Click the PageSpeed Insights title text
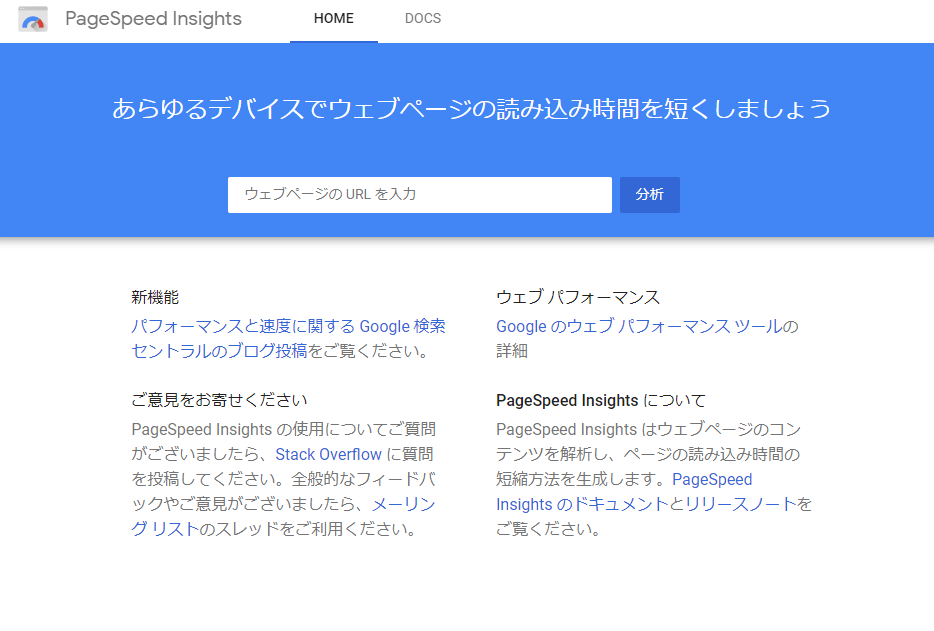Viewport: 934px width, 631px height. (153, 18)
